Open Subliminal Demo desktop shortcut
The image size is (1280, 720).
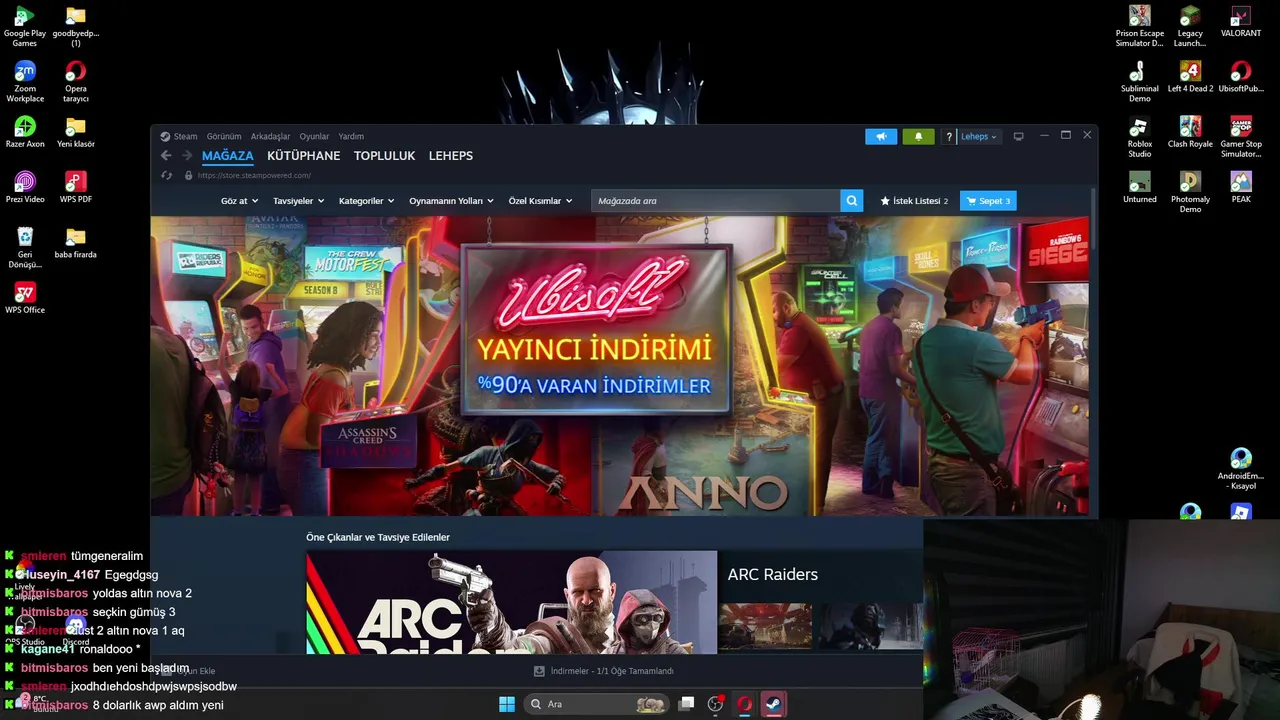pyautogui.click(x=1139, y=82)
